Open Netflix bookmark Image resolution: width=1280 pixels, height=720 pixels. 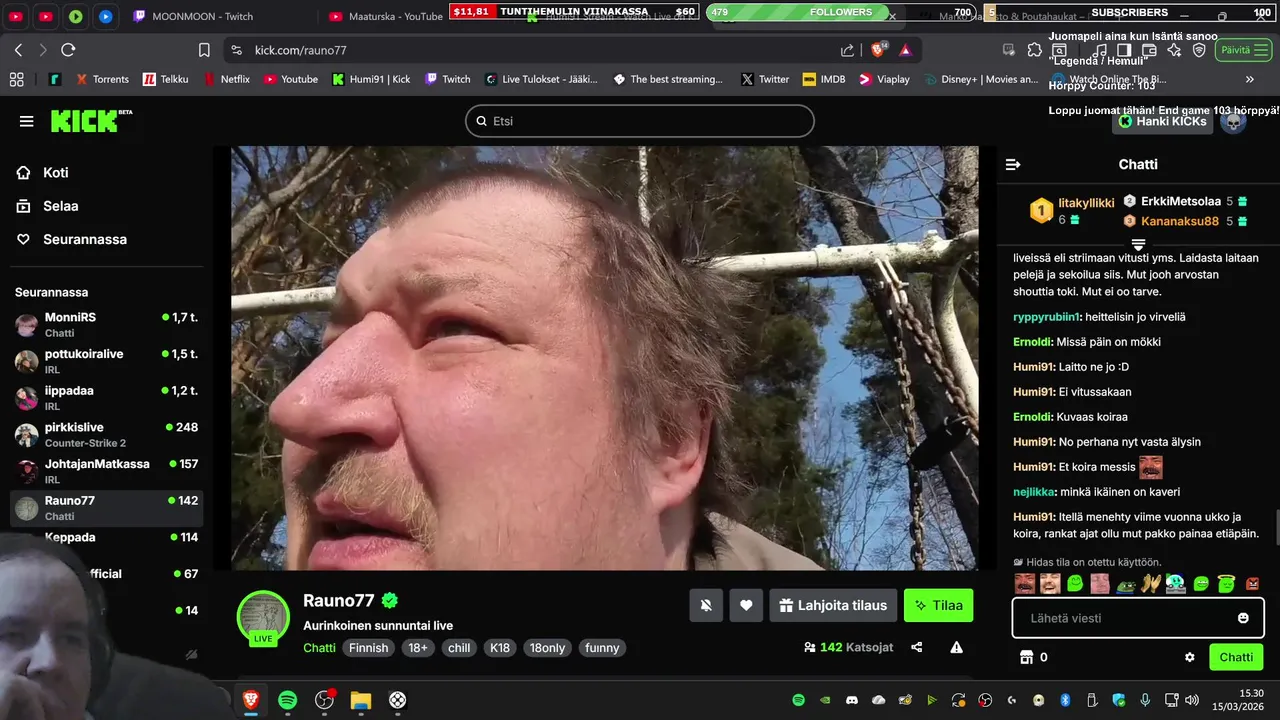(x=227, y=79)
